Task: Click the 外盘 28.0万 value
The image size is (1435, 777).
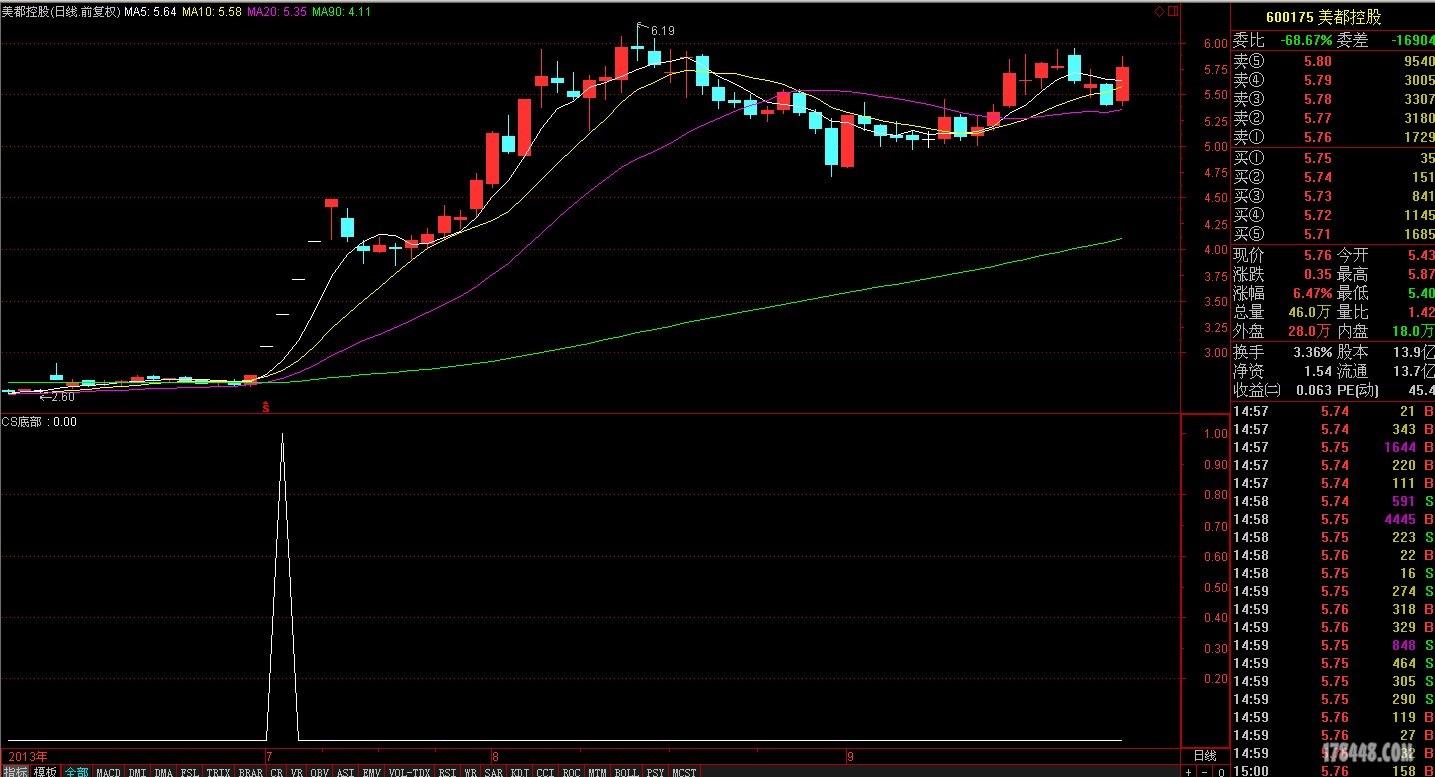Action: pos(1311,332)
